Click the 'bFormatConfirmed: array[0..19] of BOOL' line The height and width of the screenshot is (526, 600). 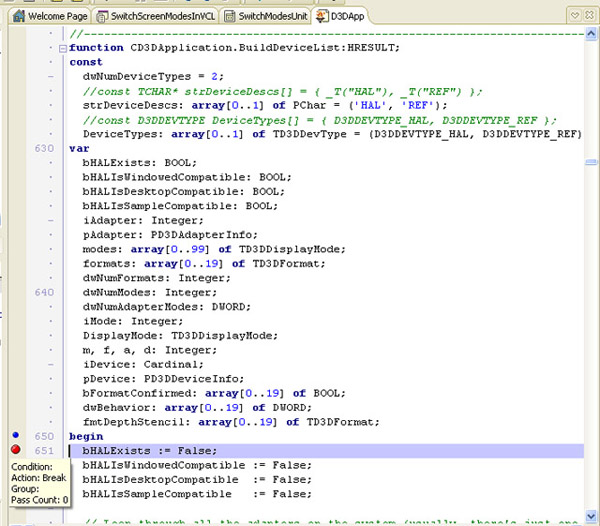(x=214, y=393)
